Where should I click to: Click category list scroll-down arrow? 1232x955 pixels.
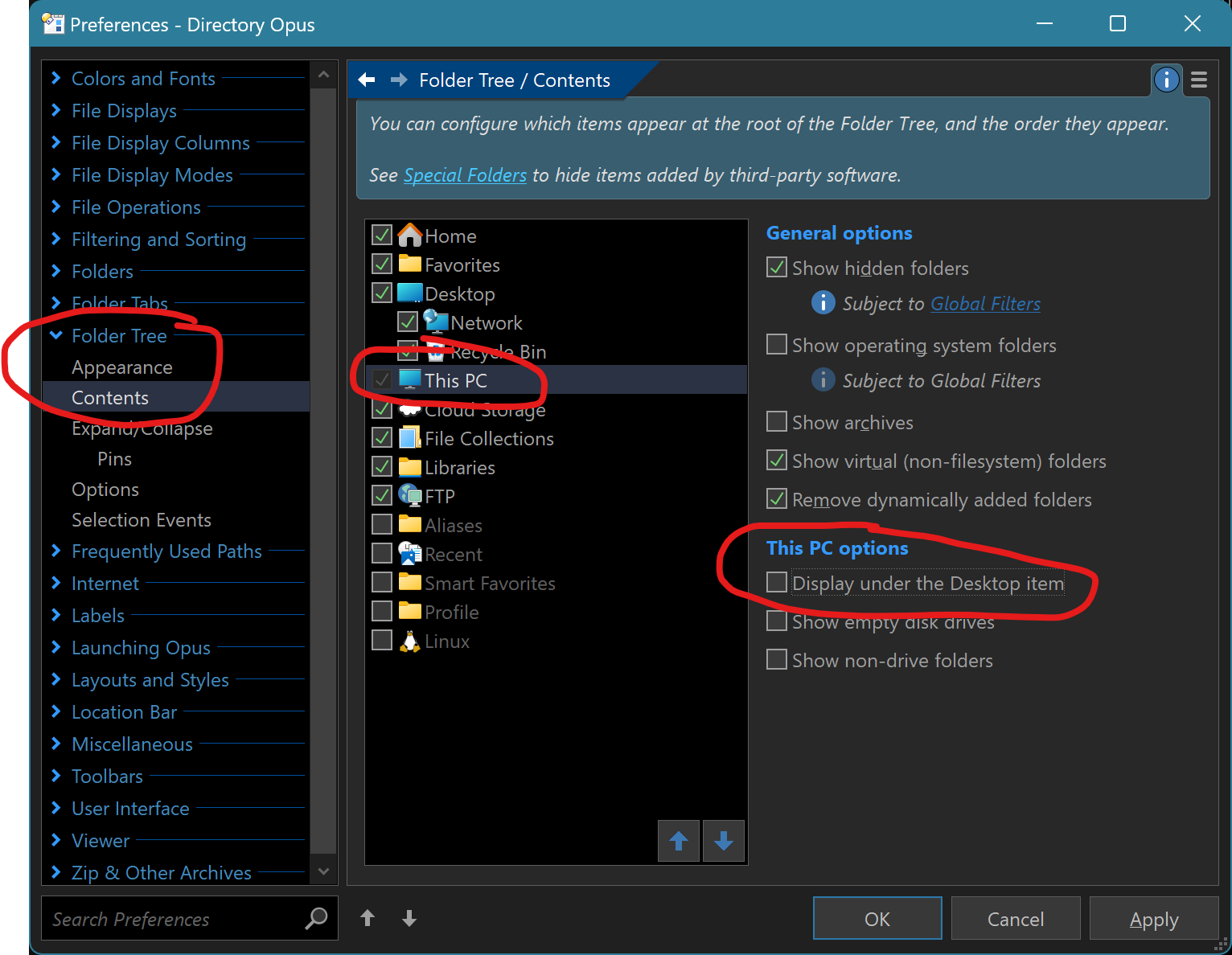[x=323, y=871]
